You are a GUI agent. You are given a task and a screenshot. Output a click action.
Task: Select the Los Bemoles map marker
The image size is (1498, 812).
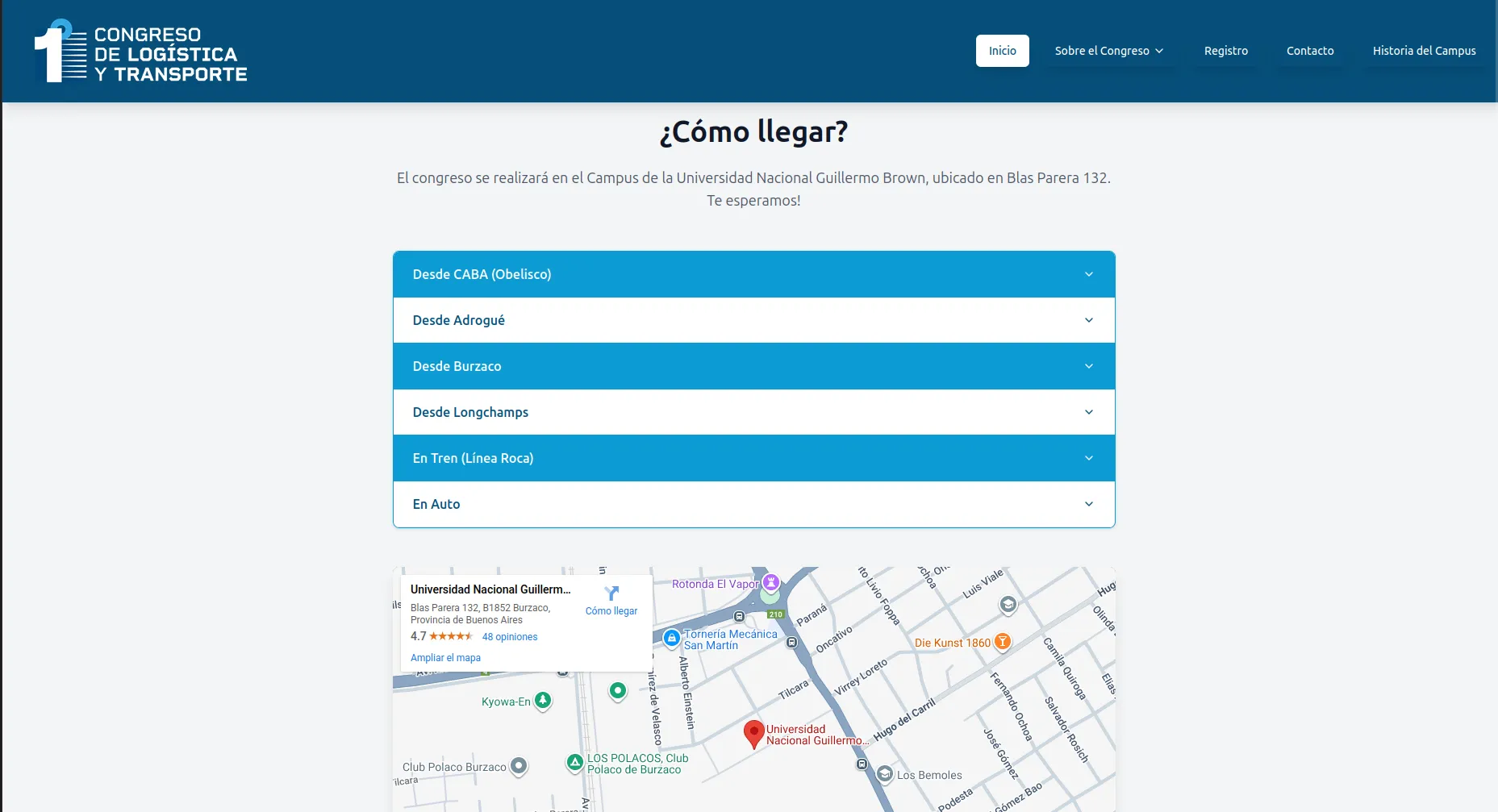tap(885, 774)
